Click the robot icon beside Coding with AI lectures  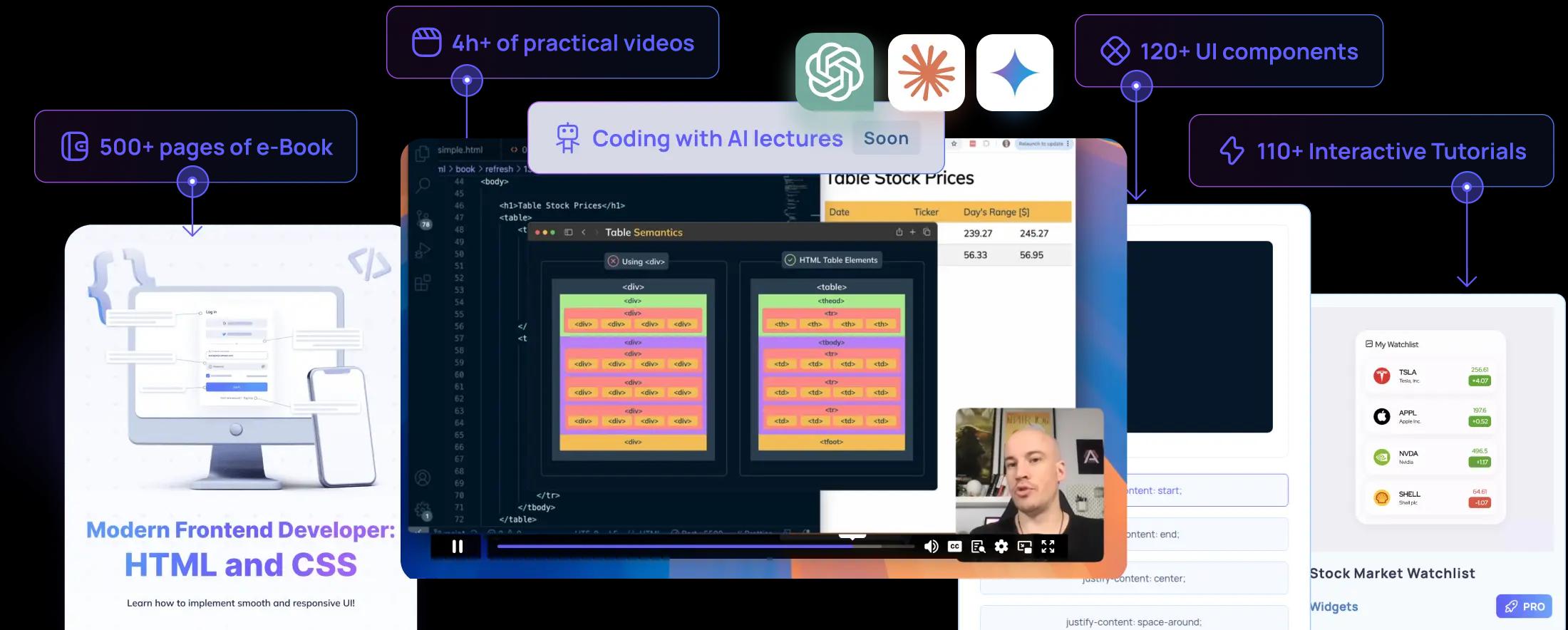(x=567, y=138)
